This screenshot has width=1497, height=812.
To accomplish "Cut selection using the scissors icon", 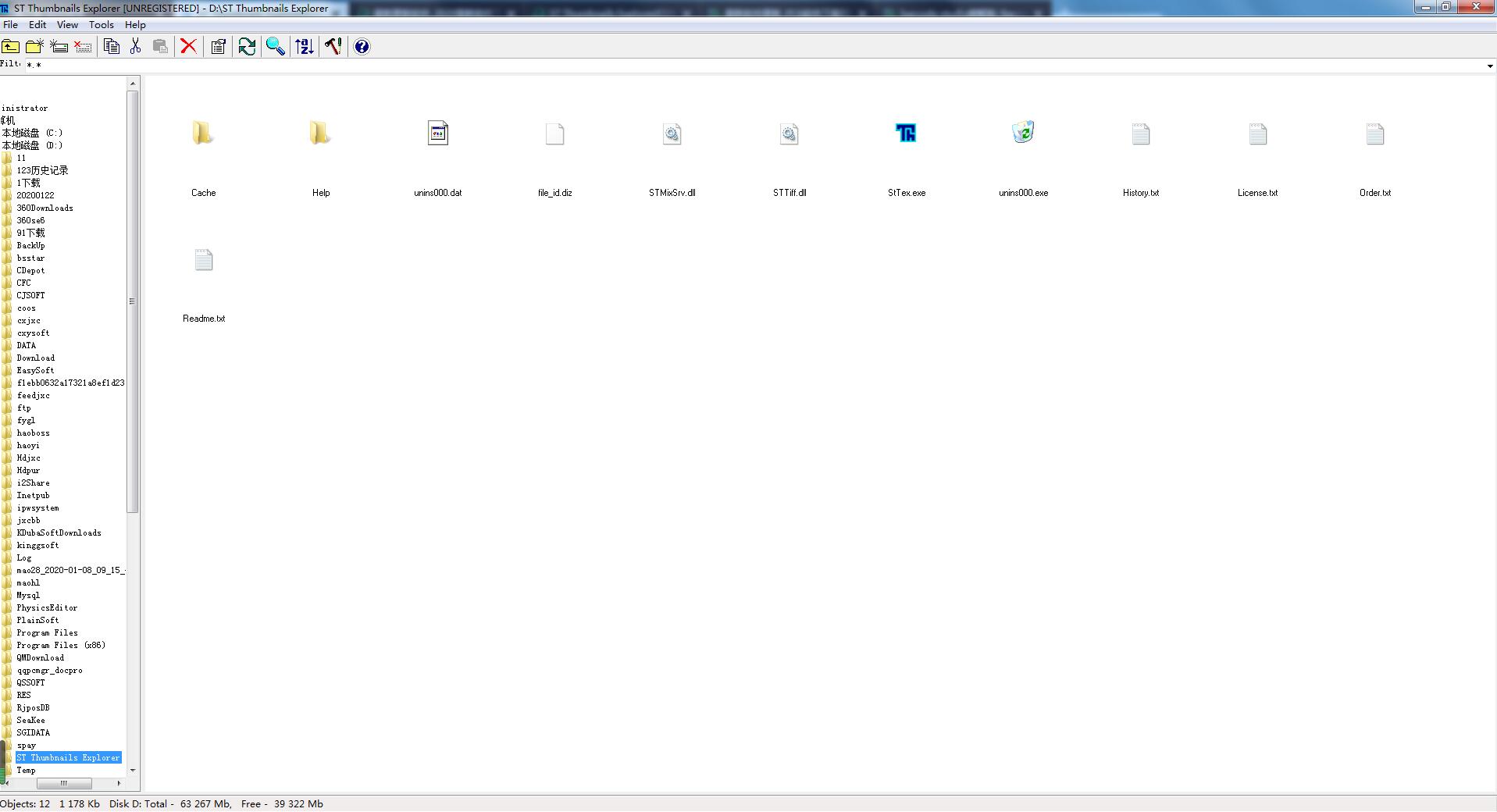I will pyautogui.click(x=136, y=47).
